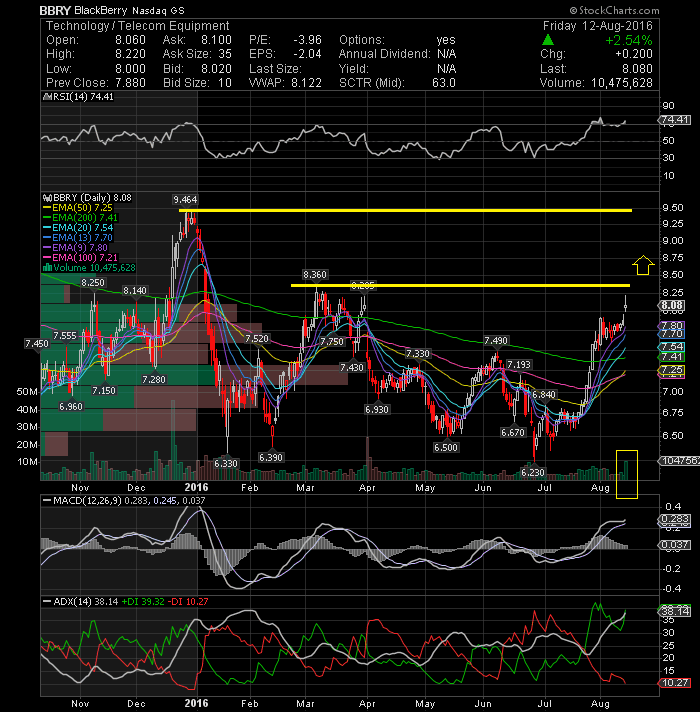Click the +DI 39.32 green label
This screenshot has width=700, height=712.
pyautogui.click(x=143, y=601)
